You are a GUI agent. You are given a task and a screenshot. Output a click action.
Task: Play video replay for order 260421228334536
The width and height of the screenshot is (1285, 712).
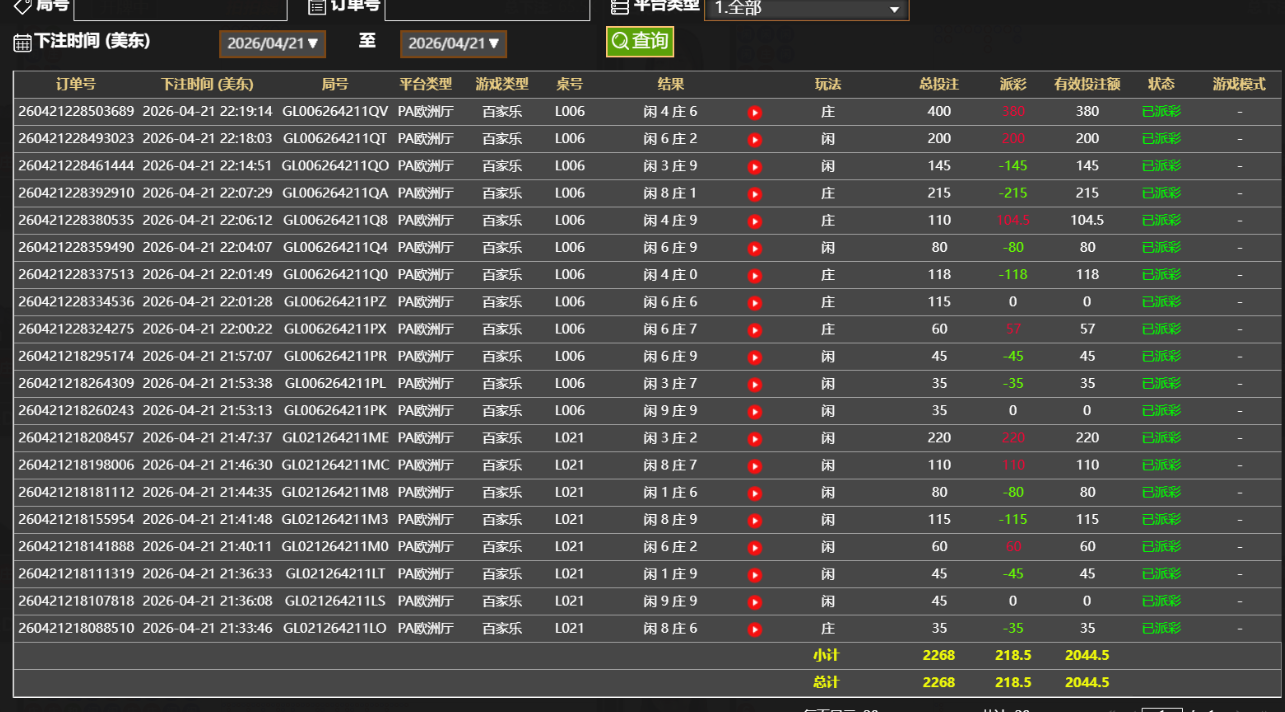(755, 302)
